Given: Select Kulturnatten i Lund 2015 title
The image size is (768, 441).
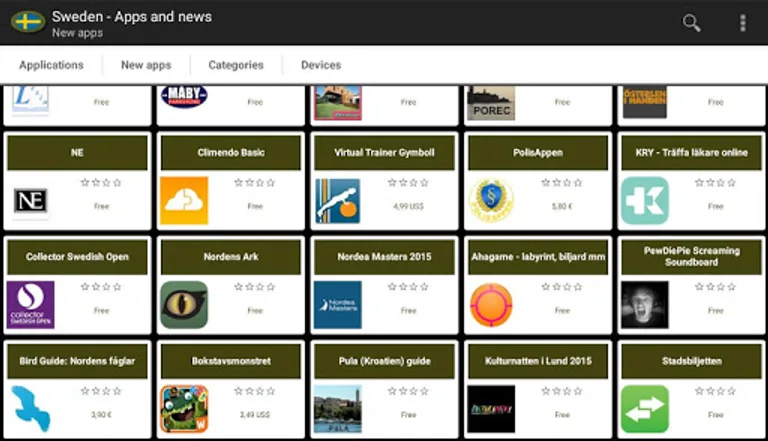Looking at the screenshot, I should coord(538,361).
